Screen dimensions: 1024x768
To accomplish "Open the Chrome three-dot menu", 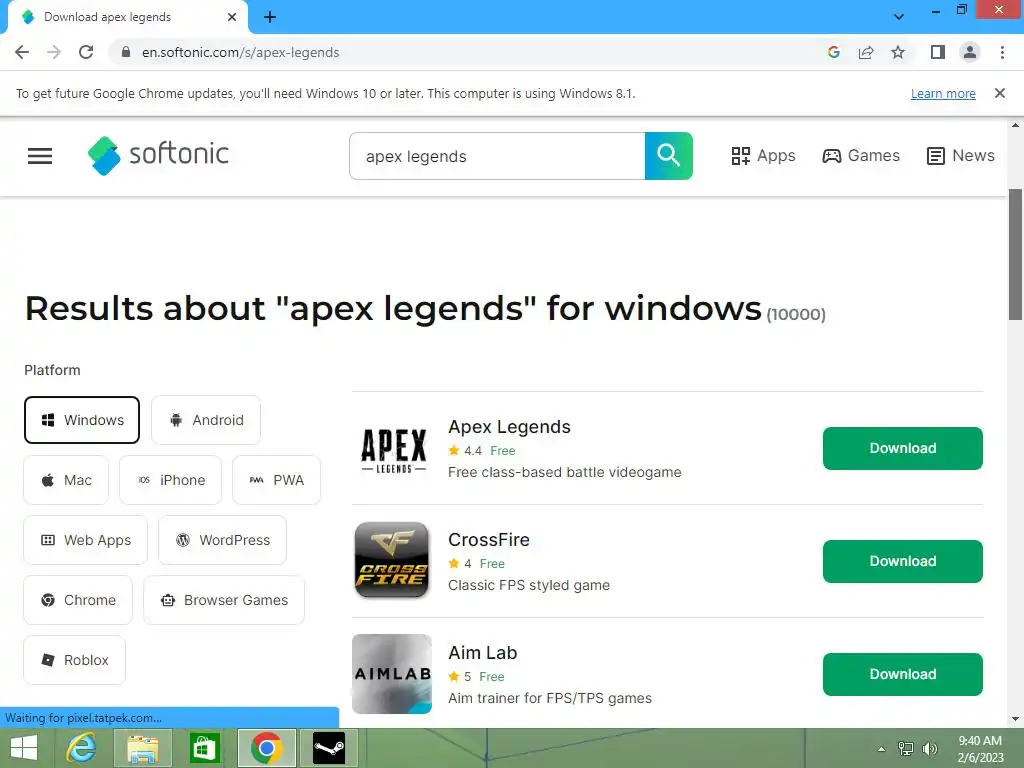I will (x=1002, y=52).
